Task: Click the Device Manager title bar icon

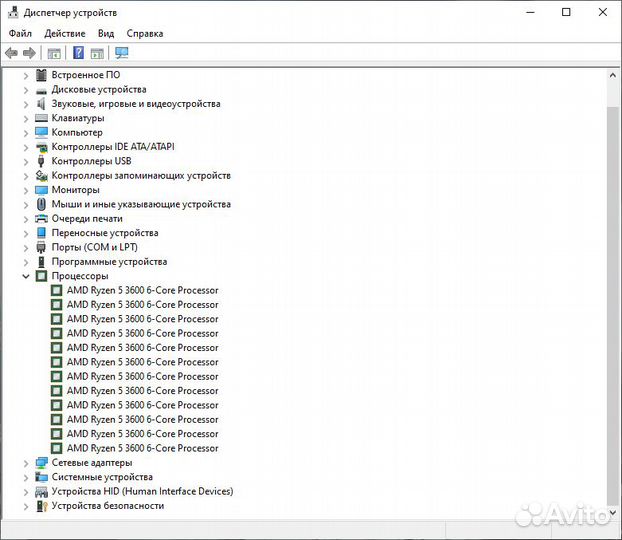Action: click(13, 12)
